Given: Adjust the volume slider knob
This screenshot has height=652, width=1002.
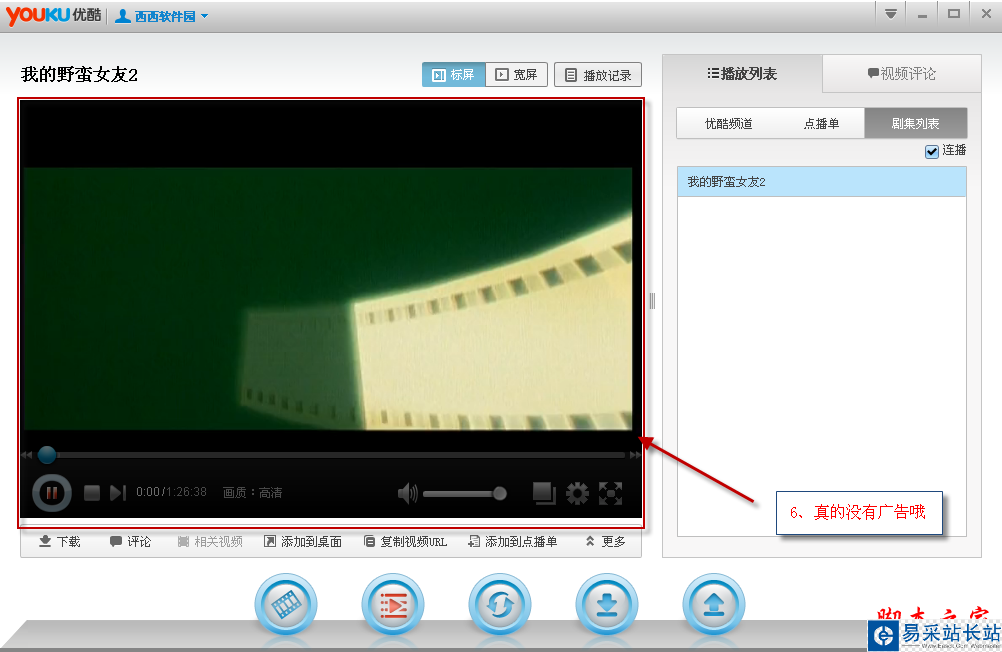Looking at the screenshot, I should pyautogui.click(x=500, y=493).
